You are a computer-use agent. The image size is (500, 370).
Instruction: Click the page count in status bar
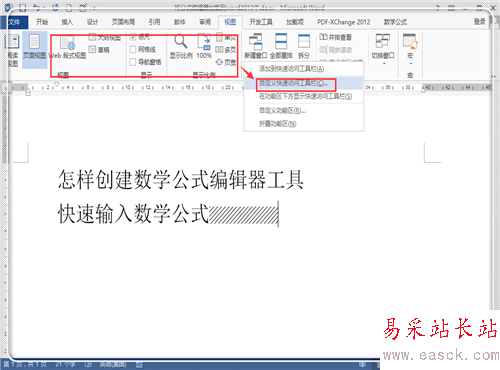(24, 365)
